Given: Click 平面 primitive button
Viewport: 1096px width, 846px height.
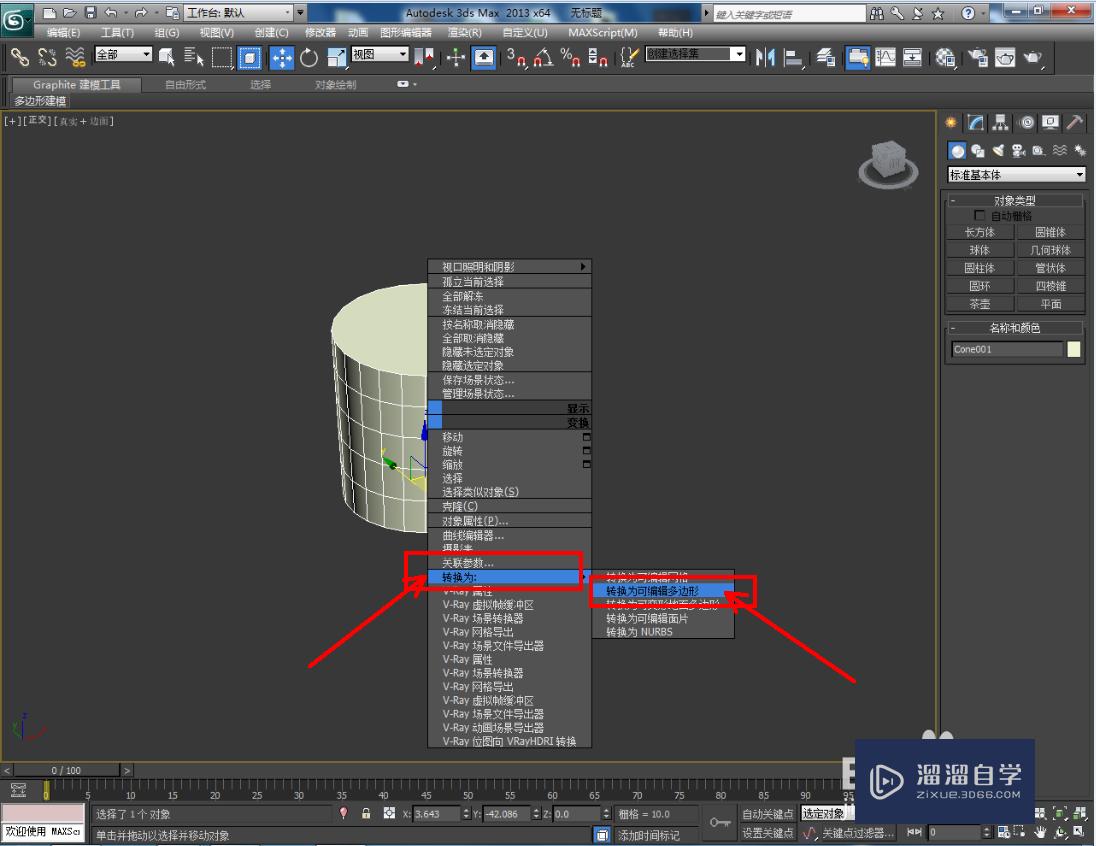Looking at the screenshot, I should [x=1050, y=304].
